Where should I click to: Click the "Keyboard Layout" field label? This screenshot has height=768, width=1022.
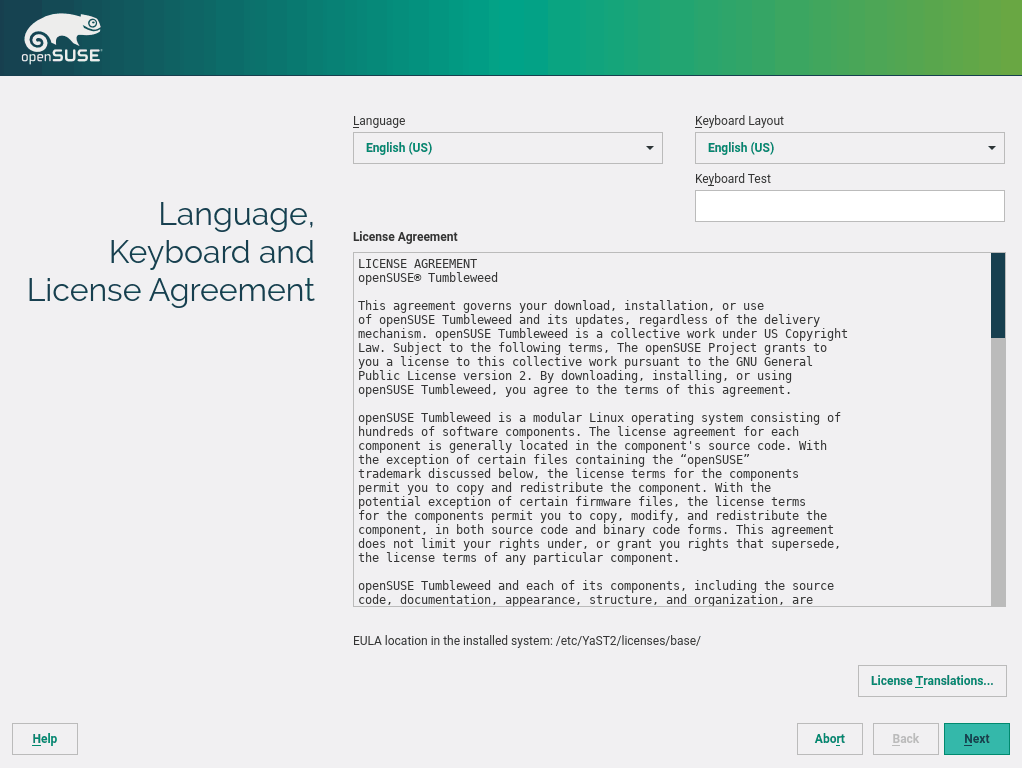pos(739,121)
